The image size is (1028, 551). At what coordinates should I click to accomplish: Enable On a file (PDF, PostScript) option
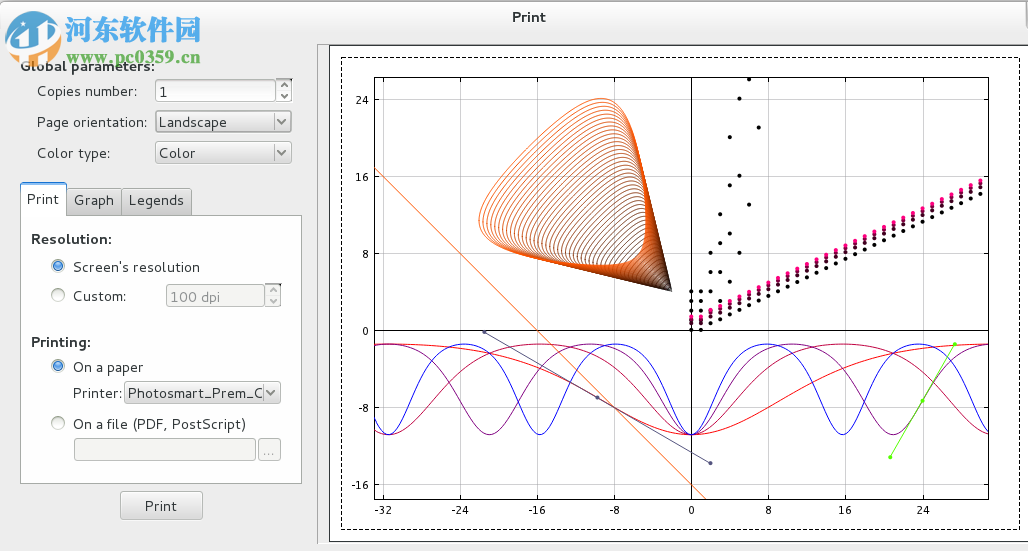coord(58,424)
